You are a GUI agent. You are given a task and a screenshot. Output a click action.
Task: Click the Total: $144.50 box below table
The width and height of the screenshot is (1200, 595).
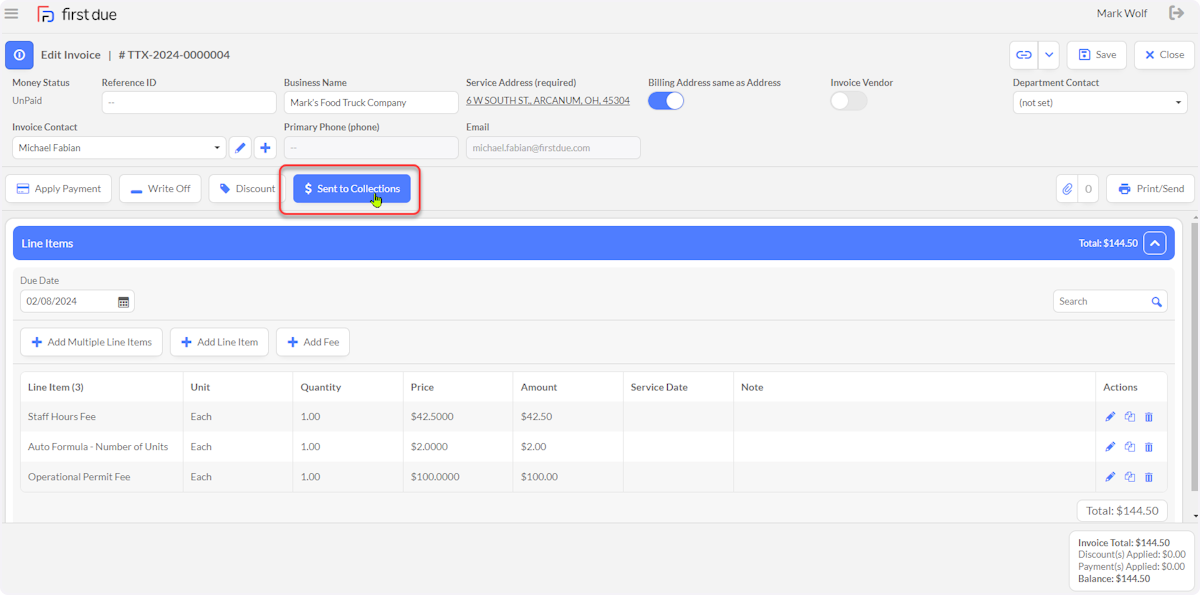(x=1122, y=510)
